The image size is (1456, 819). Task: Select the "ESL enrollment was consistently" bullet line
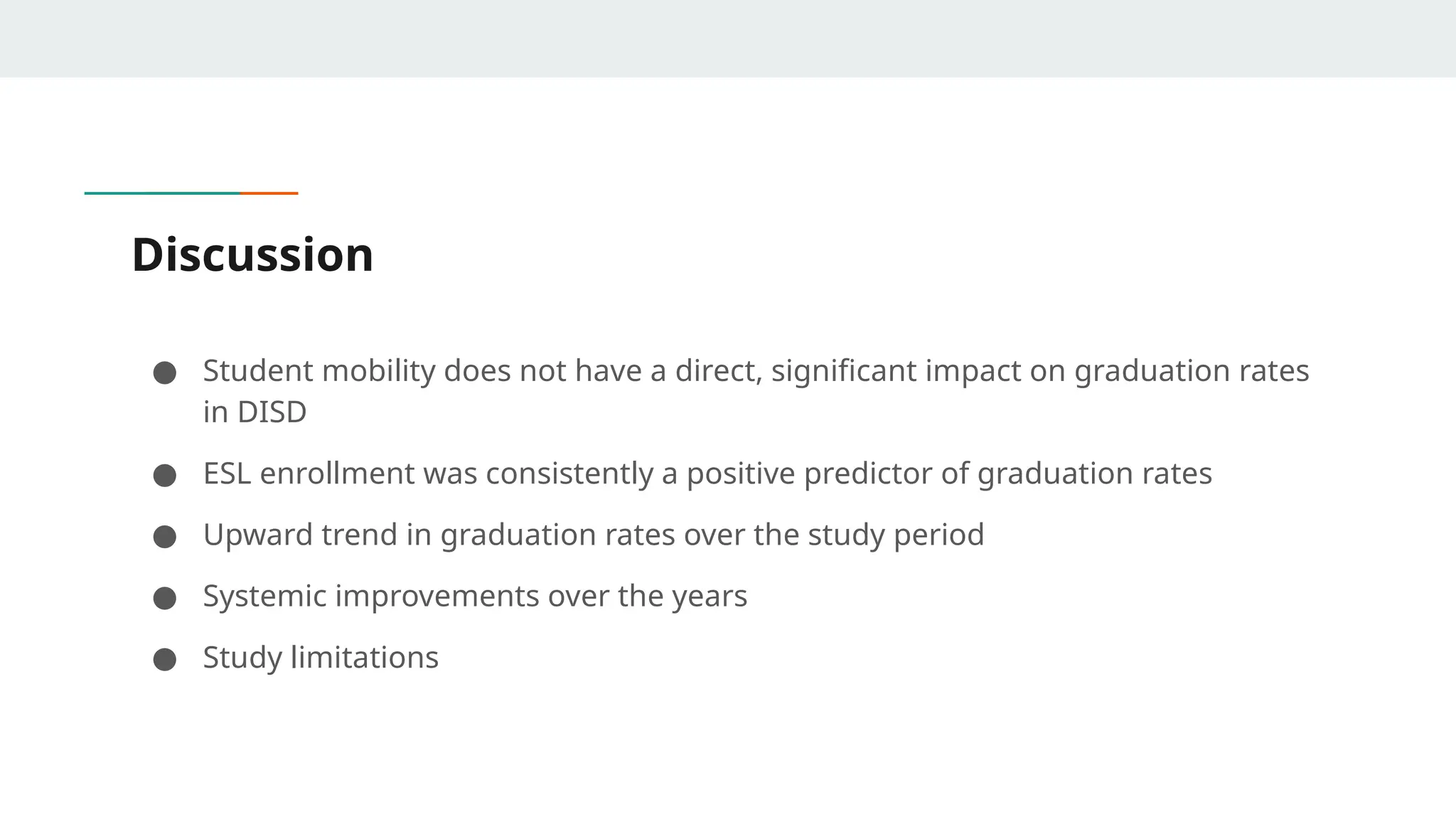[x=707, y=473]
